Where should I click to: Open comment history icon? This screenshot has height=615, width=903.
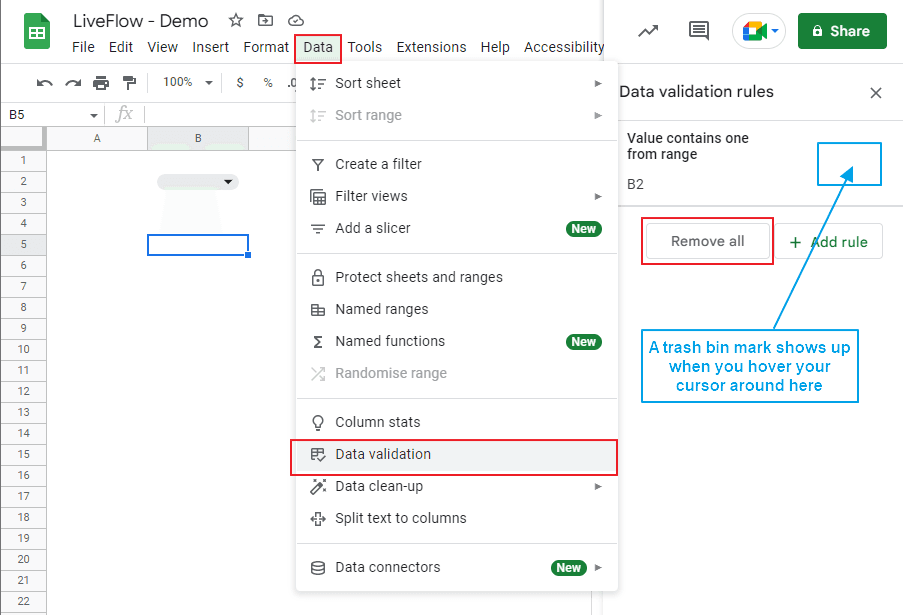[x=699, y=31]
